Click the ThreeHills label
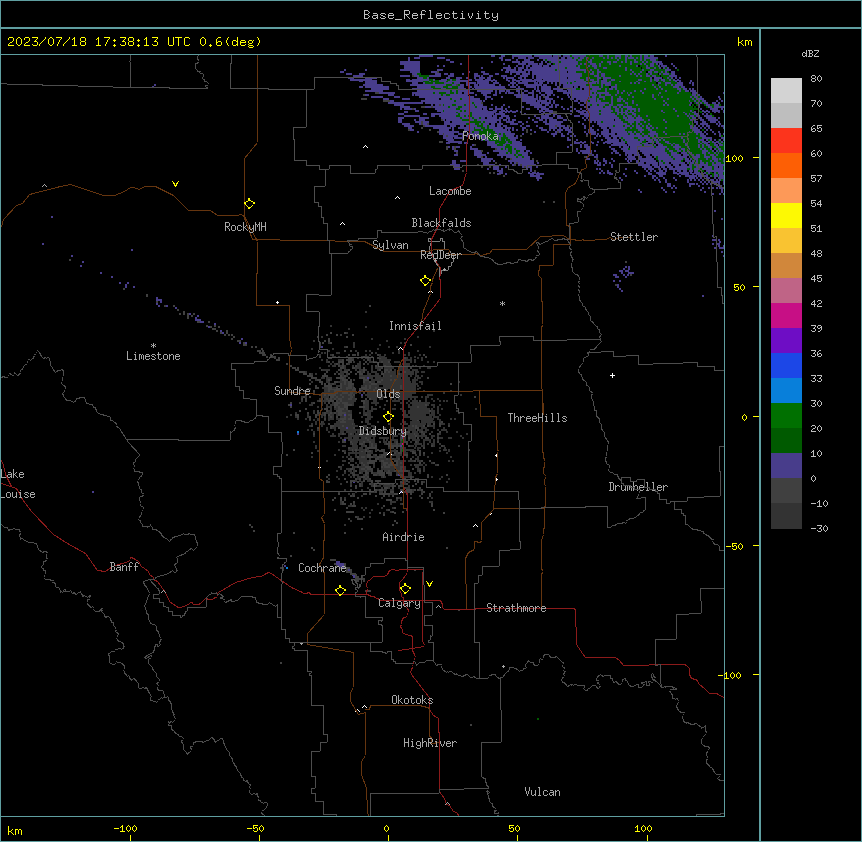 click(x=537, y=418)
